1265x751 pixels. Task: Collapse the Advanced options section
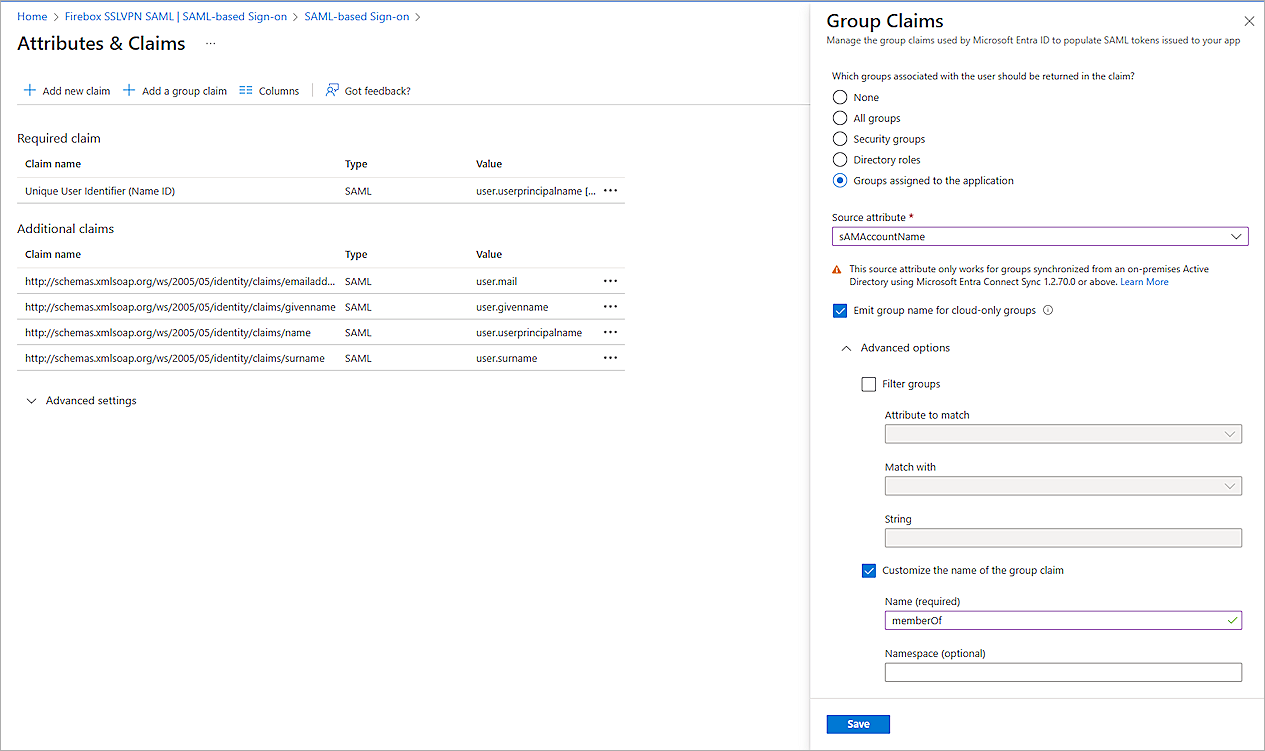[847, 348]
